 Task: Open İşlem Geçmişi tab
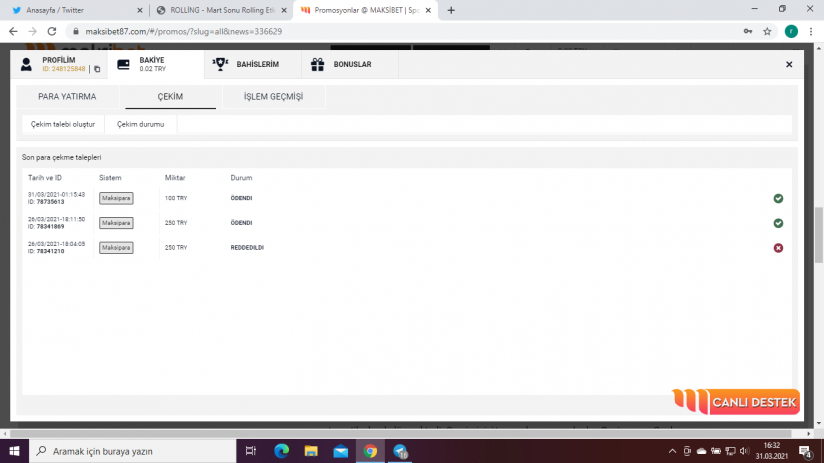(x=273, y=97)
